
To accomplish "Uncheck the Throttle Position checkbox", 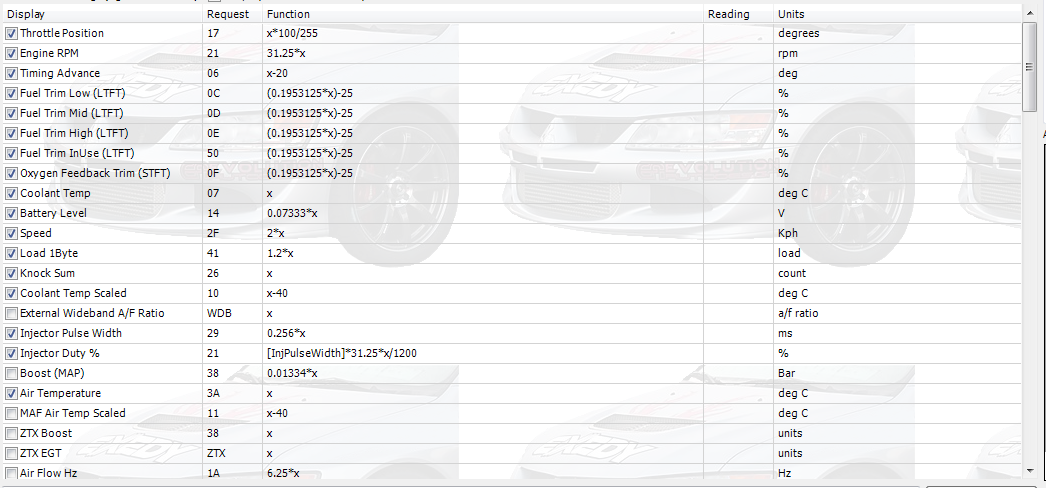I will (11, 33).
